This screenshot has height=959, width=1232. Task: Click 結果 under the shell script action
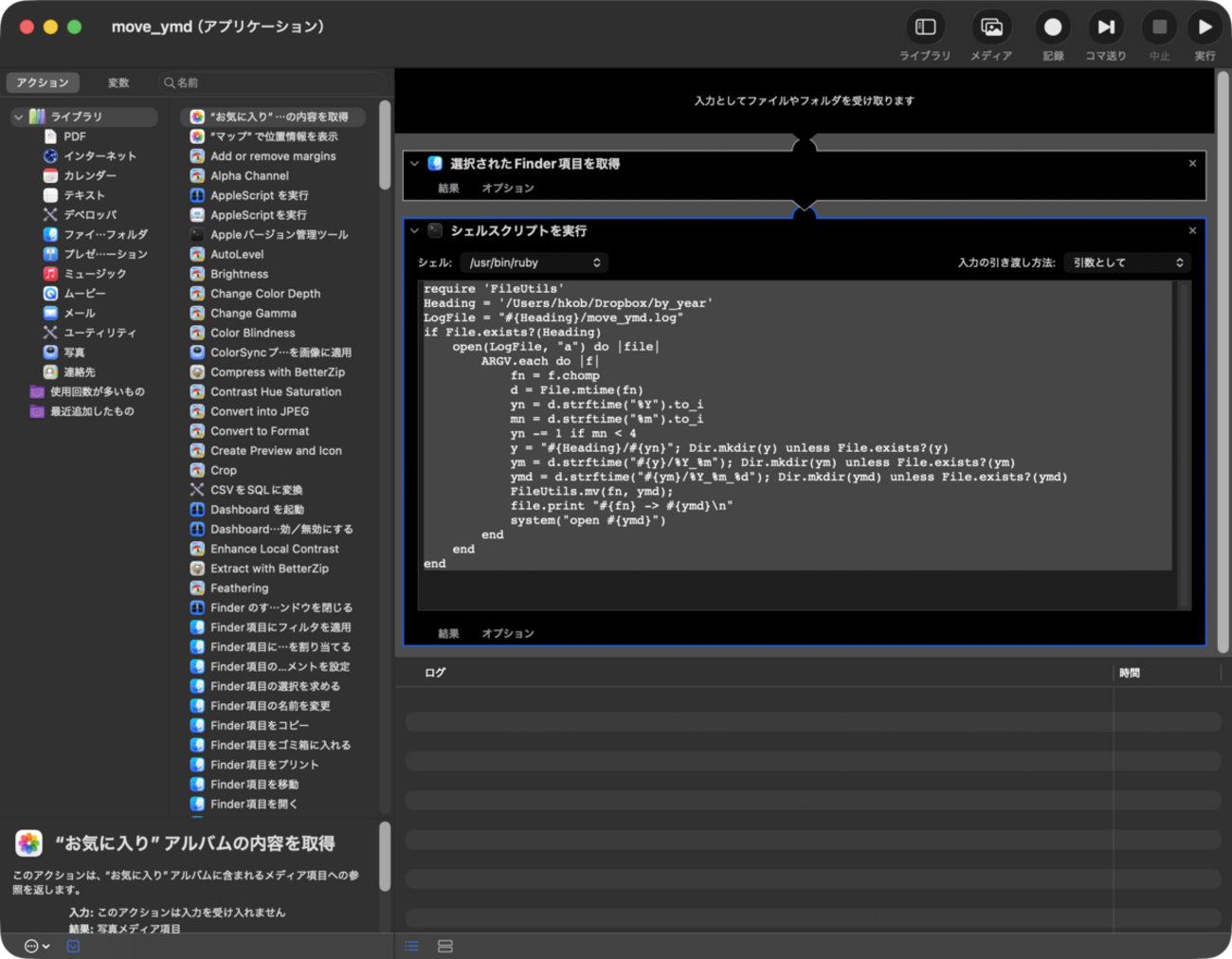coord(447,632)
